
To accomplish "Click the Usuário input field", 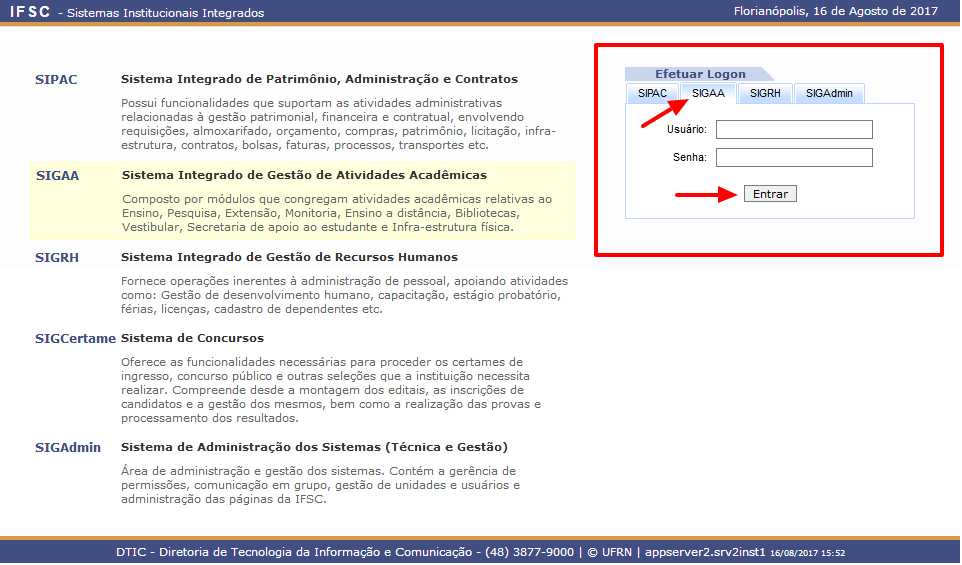I will (794, 130).
